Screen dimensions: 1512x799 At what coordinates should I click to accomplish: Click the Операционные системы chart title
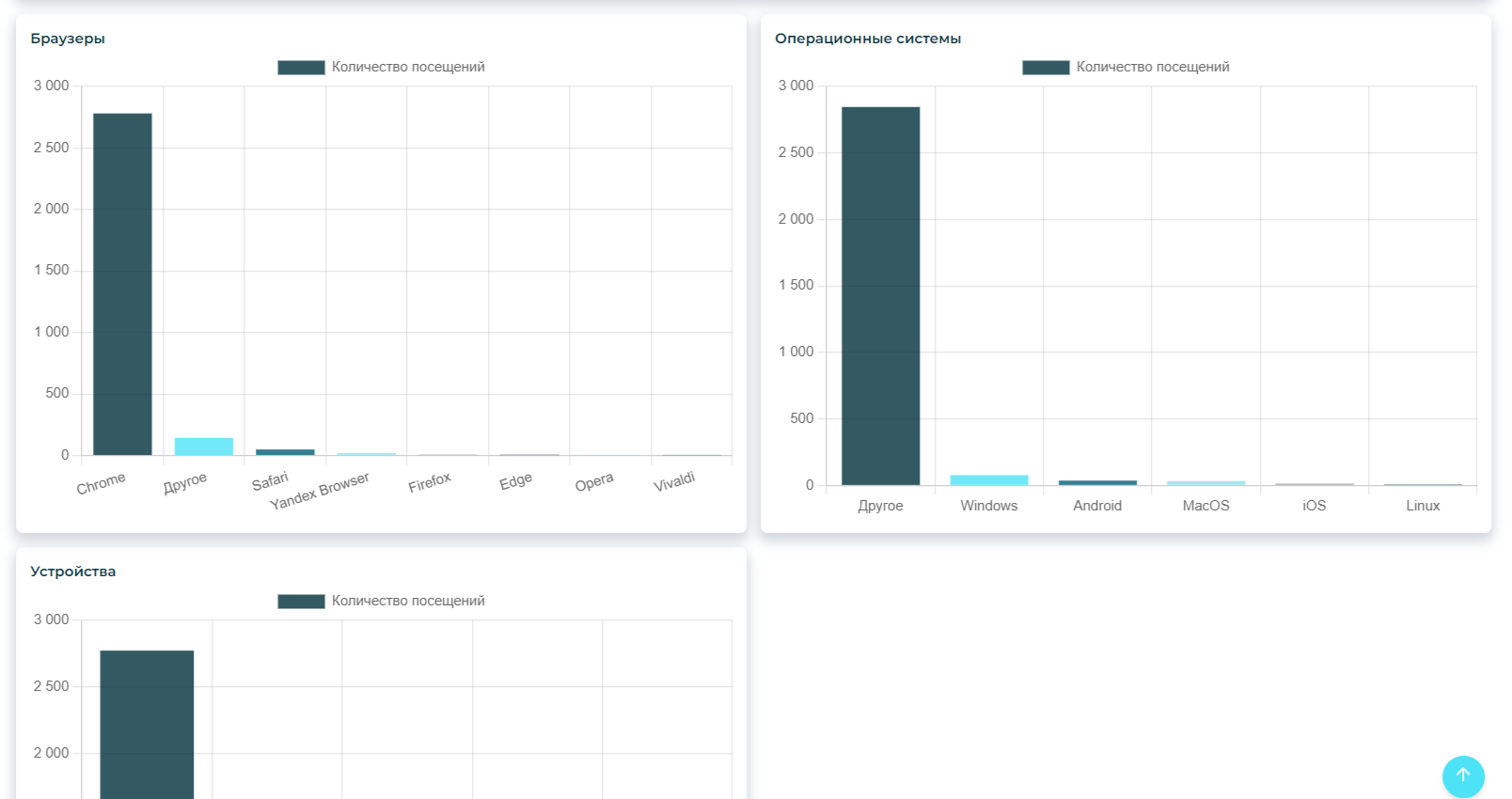pos(867,39)
